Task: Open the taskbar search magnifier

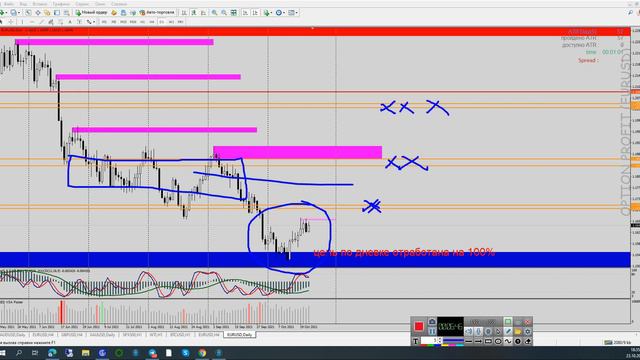Action: click(19, 353)
